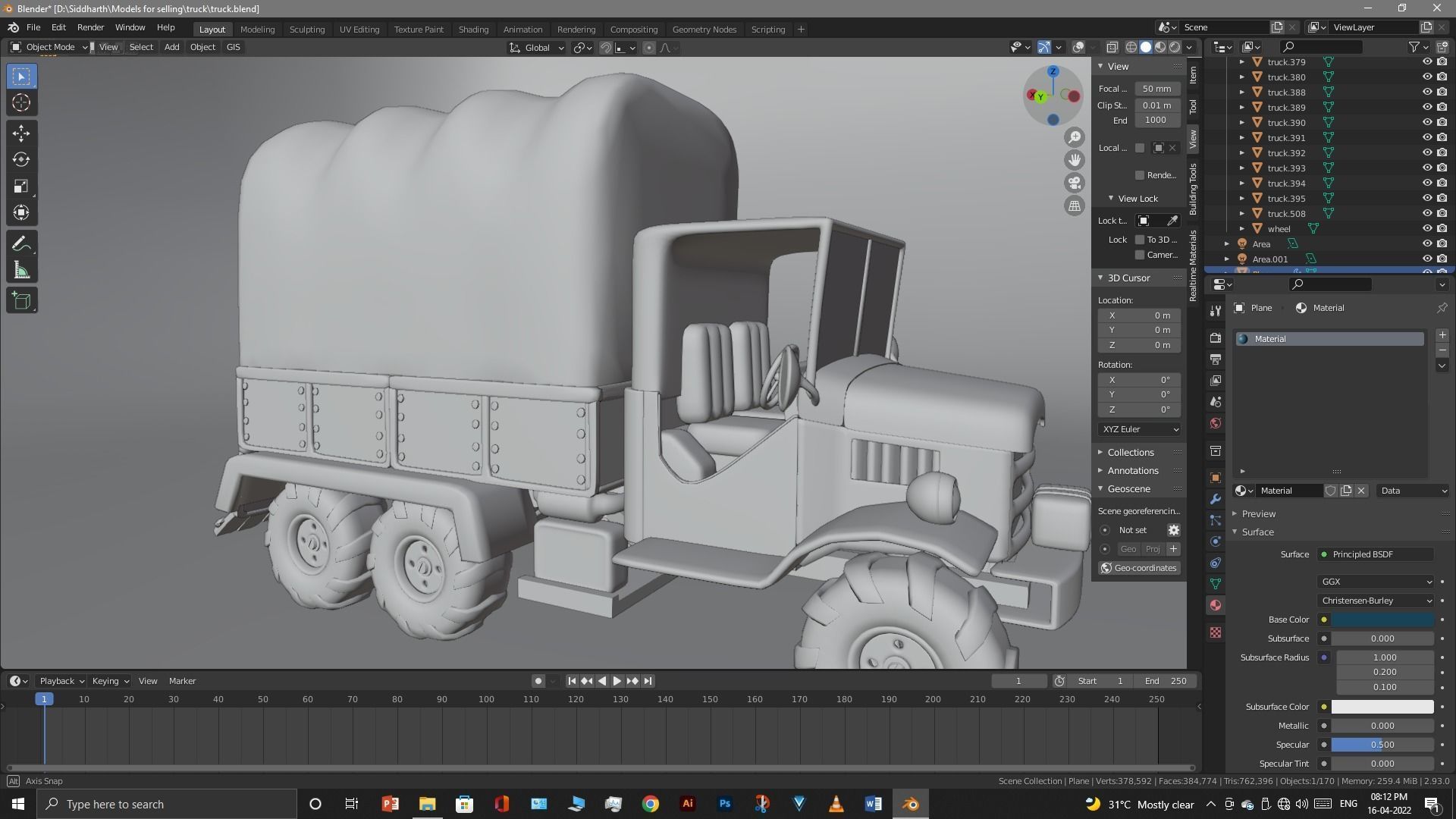Open the Keying popover
Image resolution: width=1456 pixels, height=819 pixels.
[x=110, y=681]
